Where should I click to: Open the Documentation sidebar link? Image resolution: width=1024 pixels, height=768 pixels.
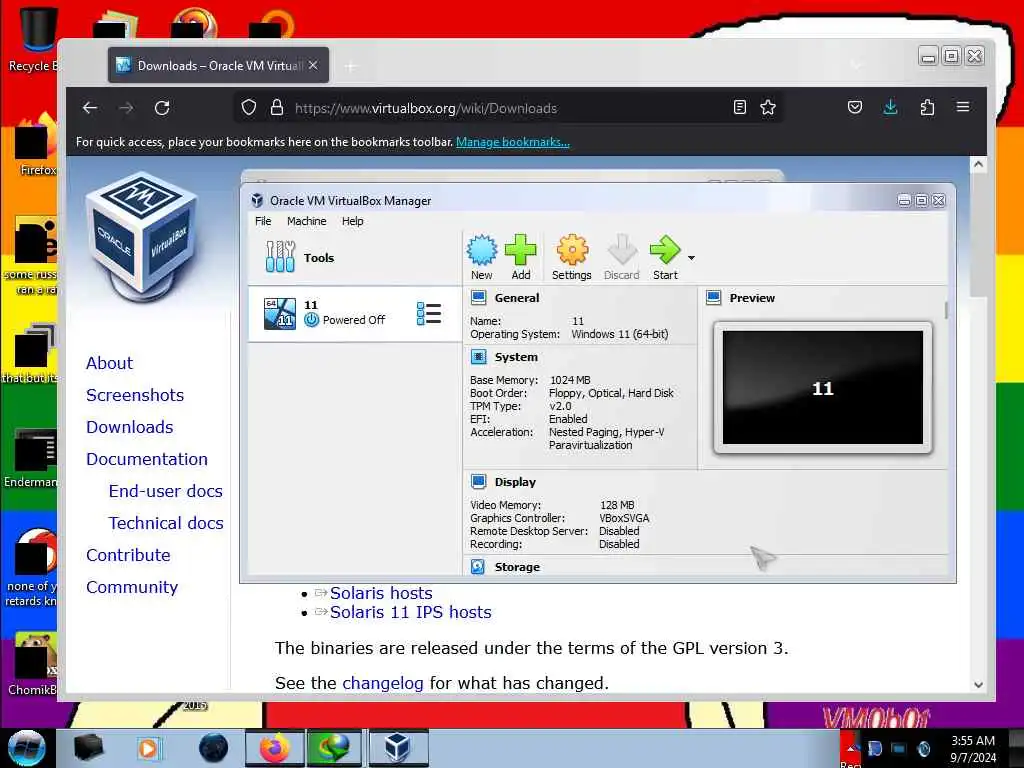tap(147, 459)
